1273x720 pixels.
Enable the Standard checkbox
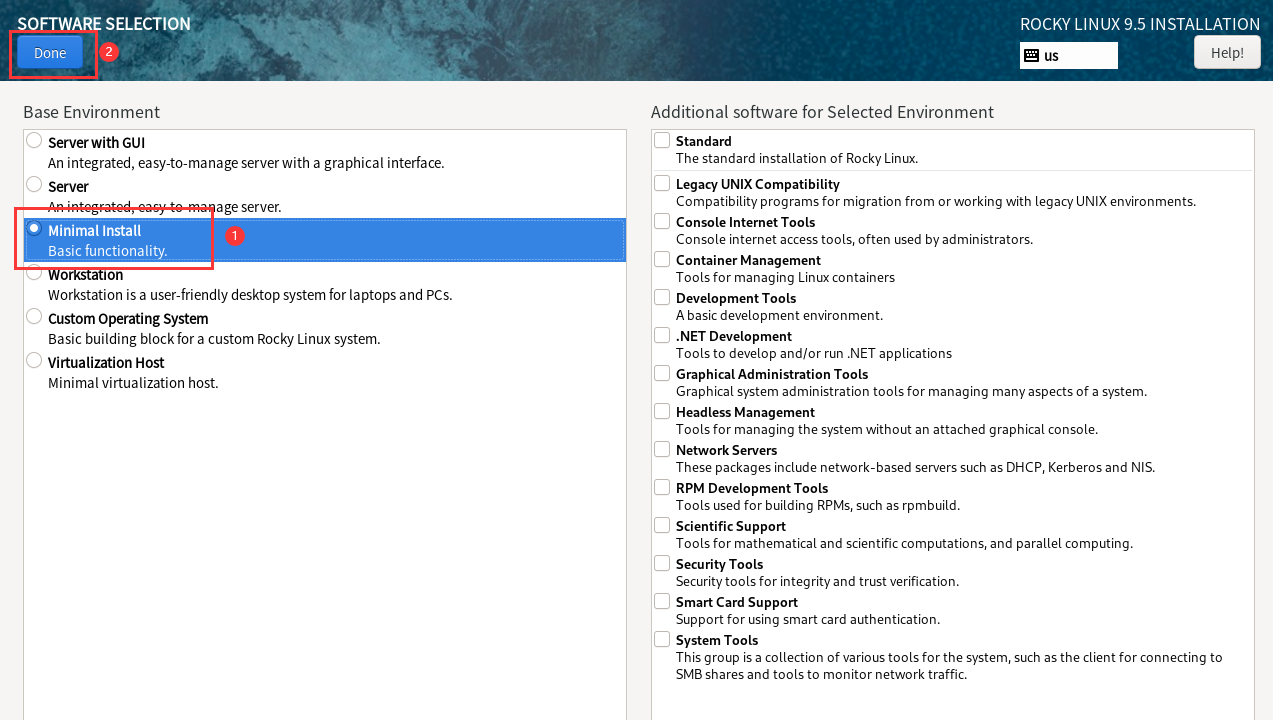pyautogui.click(x=662, y=140)
